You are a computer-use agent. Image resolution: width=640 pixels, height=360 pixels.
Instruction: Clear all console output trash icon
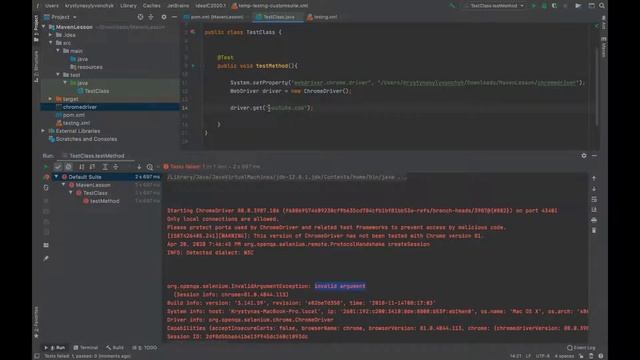point(594,231)
